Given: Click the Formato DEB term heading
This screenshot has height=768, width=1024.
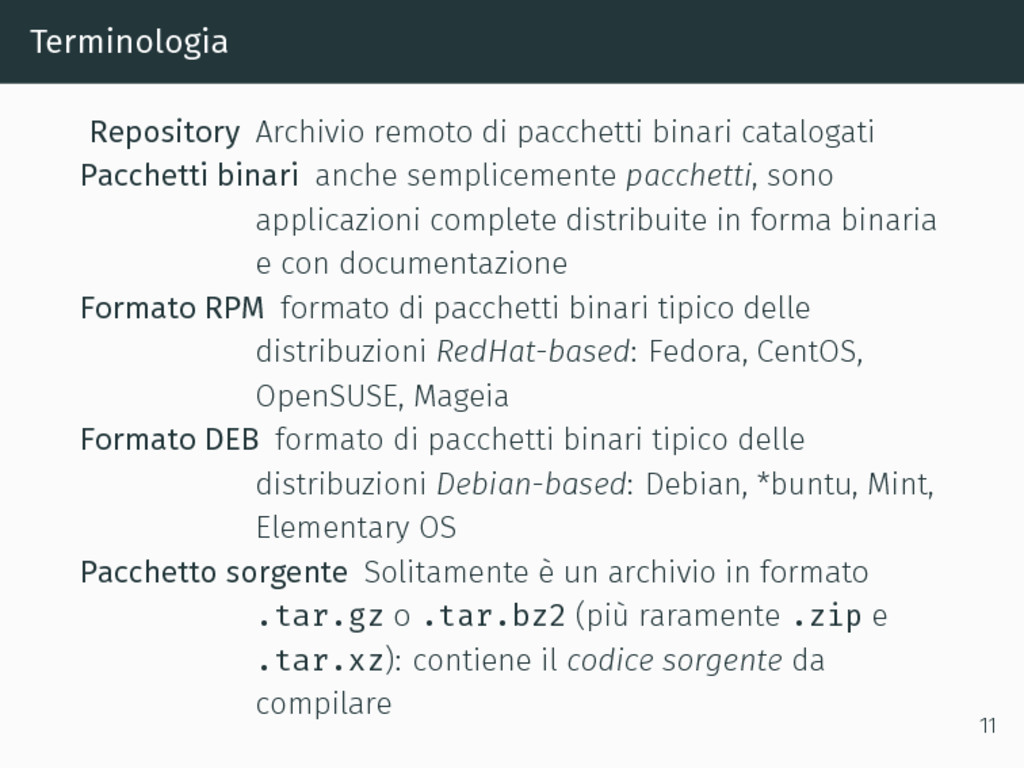Looking at the screenshot, I should click(x=170, y=440).
